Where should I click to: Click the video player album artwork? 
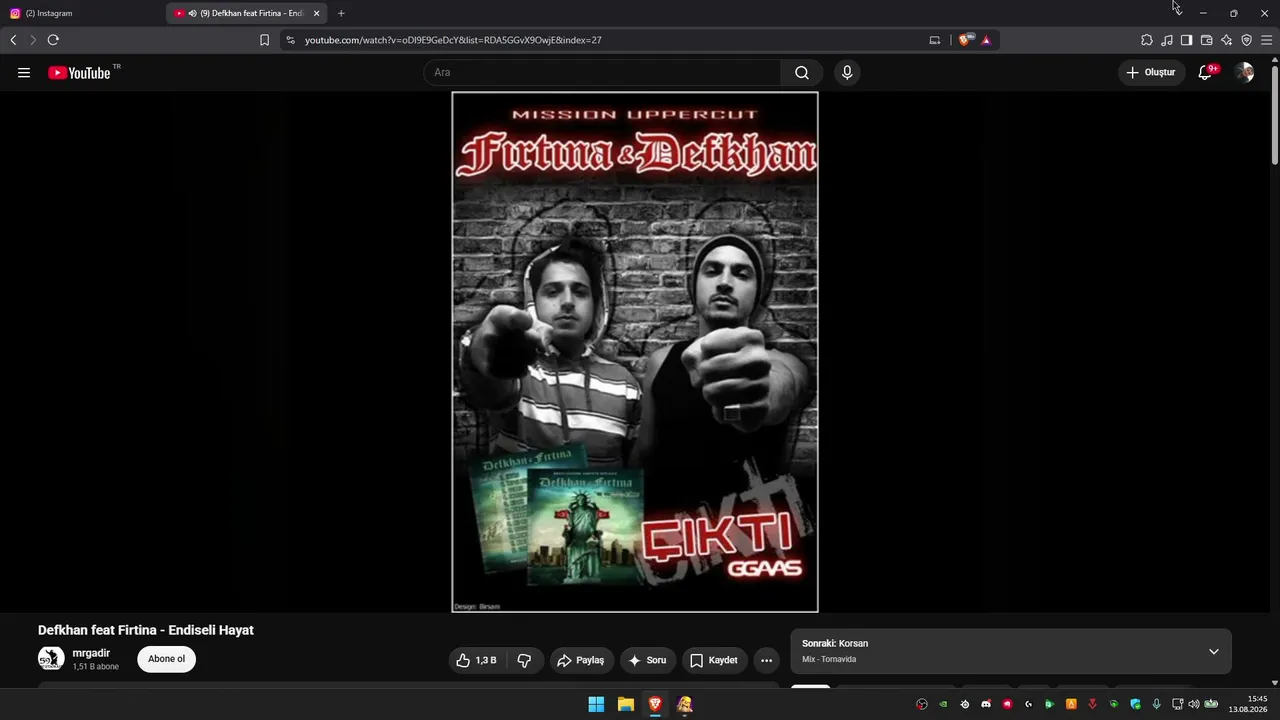pos(635,352)
